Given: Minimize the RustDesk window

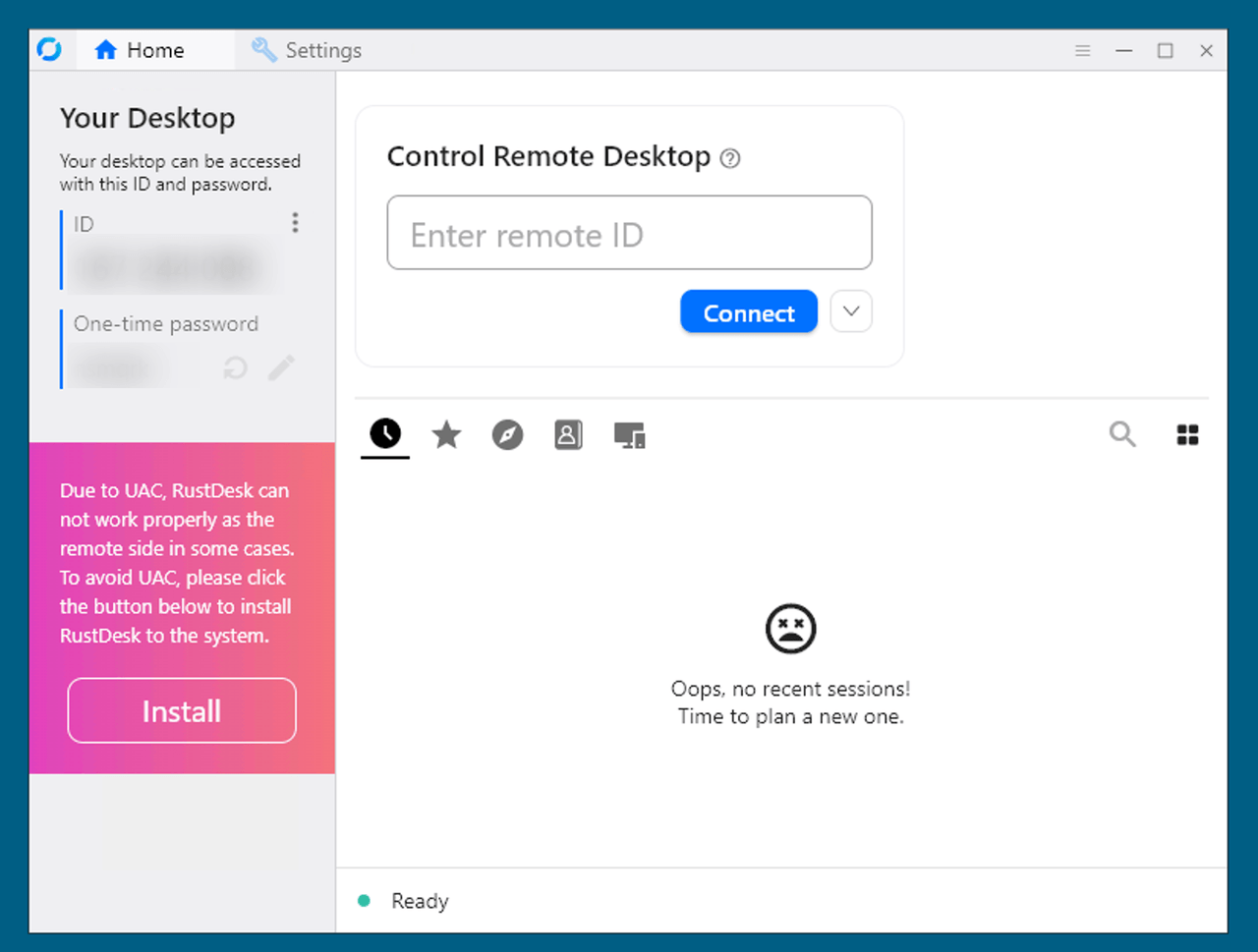Looking at the screenshot, I should (x=1124, y=50).
